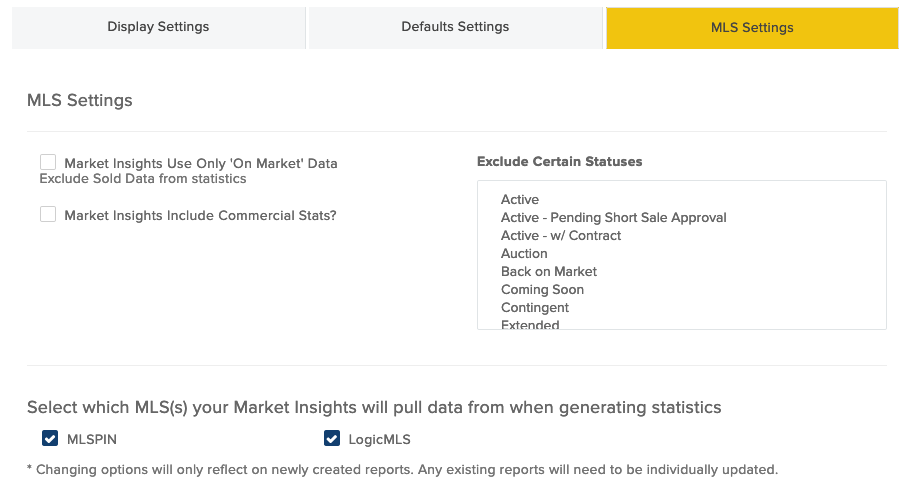Screen dimensions: 905x503
Task: Click the Include Commercial Stats label
Action: (200, 215)
